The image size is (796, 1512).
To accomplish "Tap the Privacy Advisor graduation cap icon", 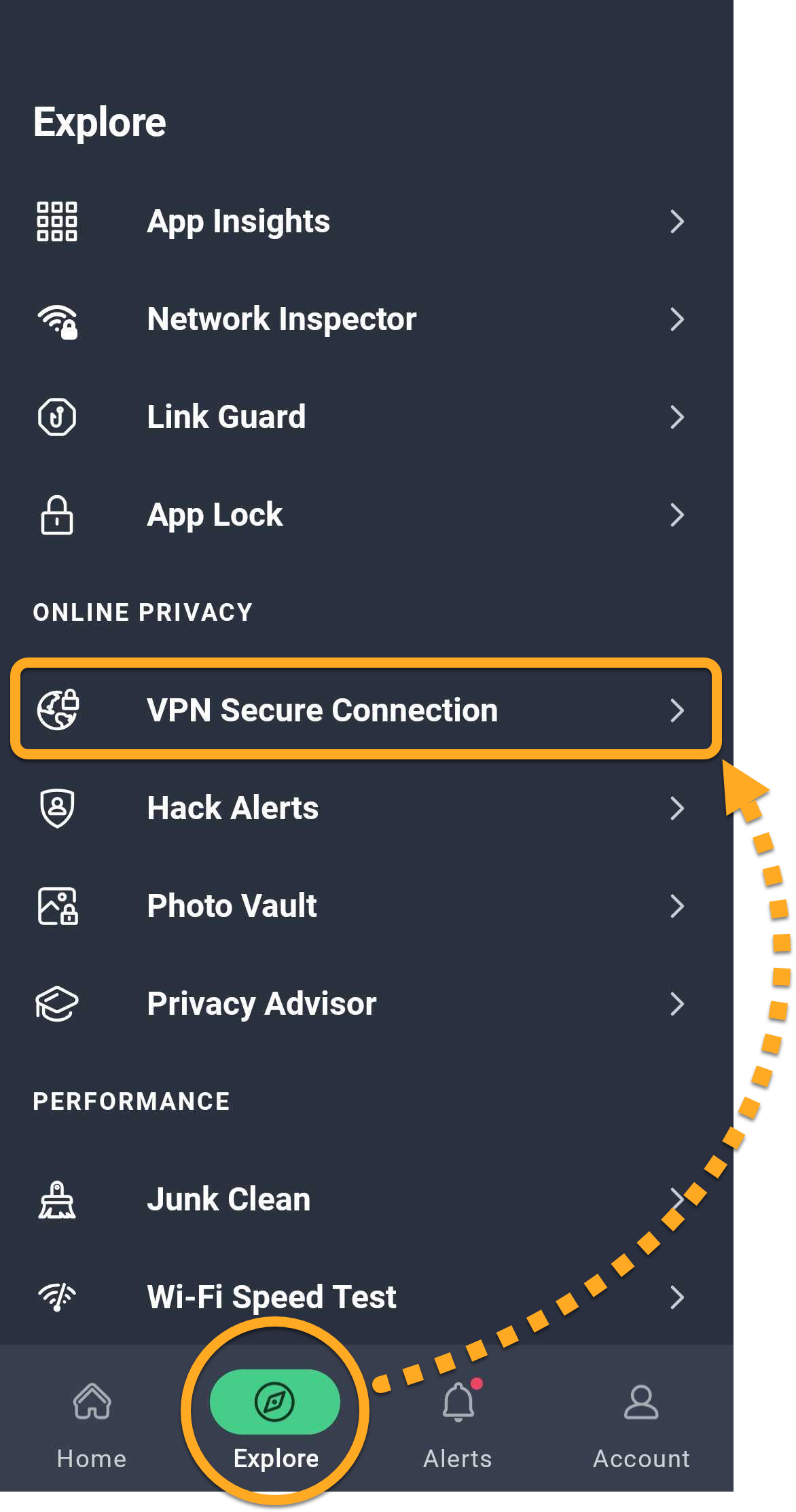I will click(57, 1004).
